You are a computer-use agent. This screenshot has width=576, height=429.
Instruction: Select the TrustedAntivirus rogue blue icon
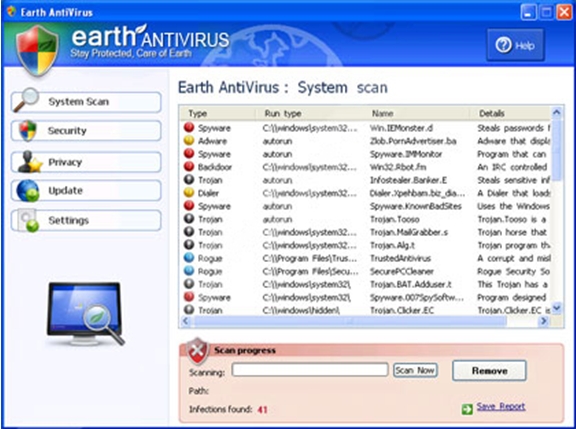coord(189,258)
